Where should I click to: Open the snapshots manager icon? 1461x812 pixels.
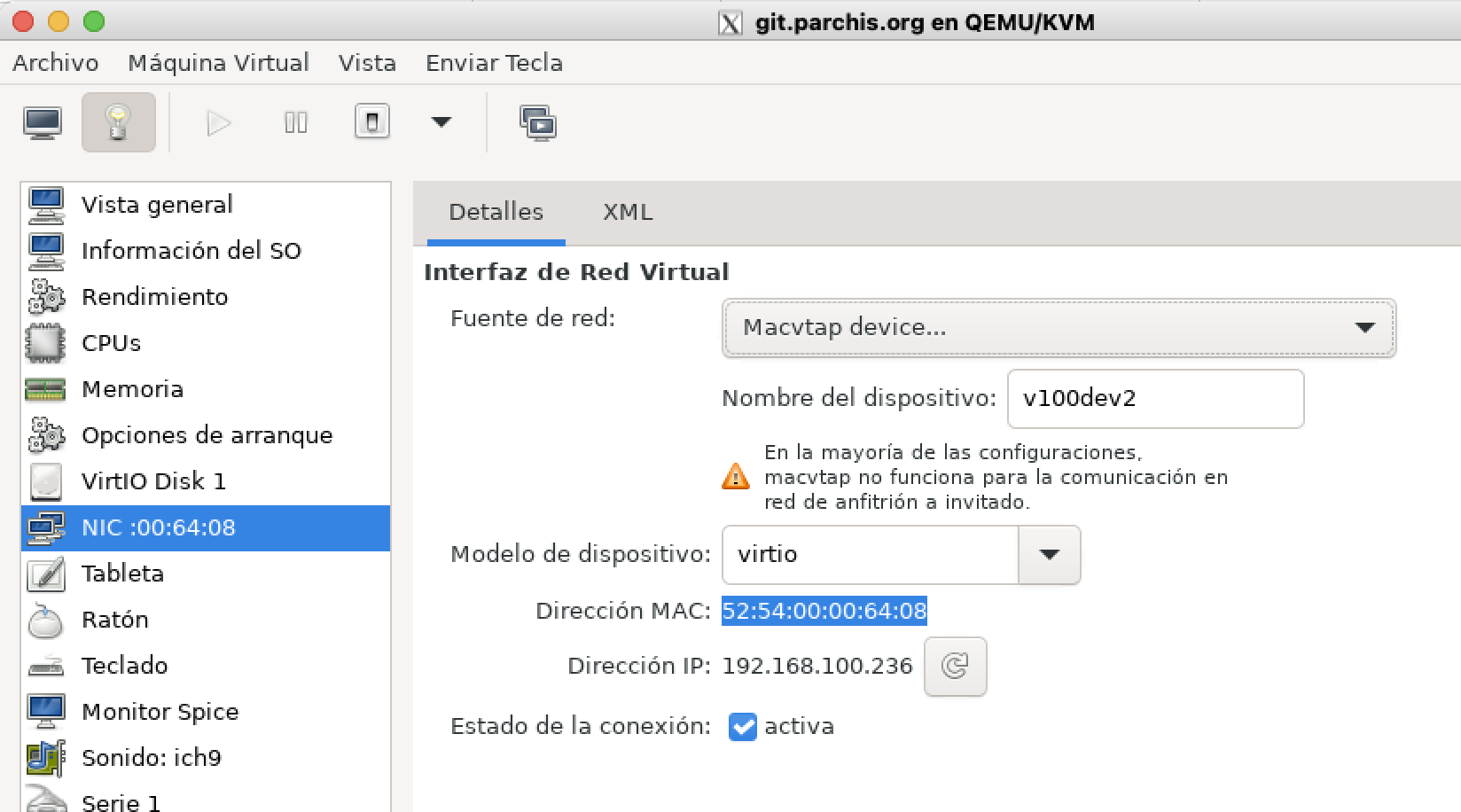click(538, 122)
